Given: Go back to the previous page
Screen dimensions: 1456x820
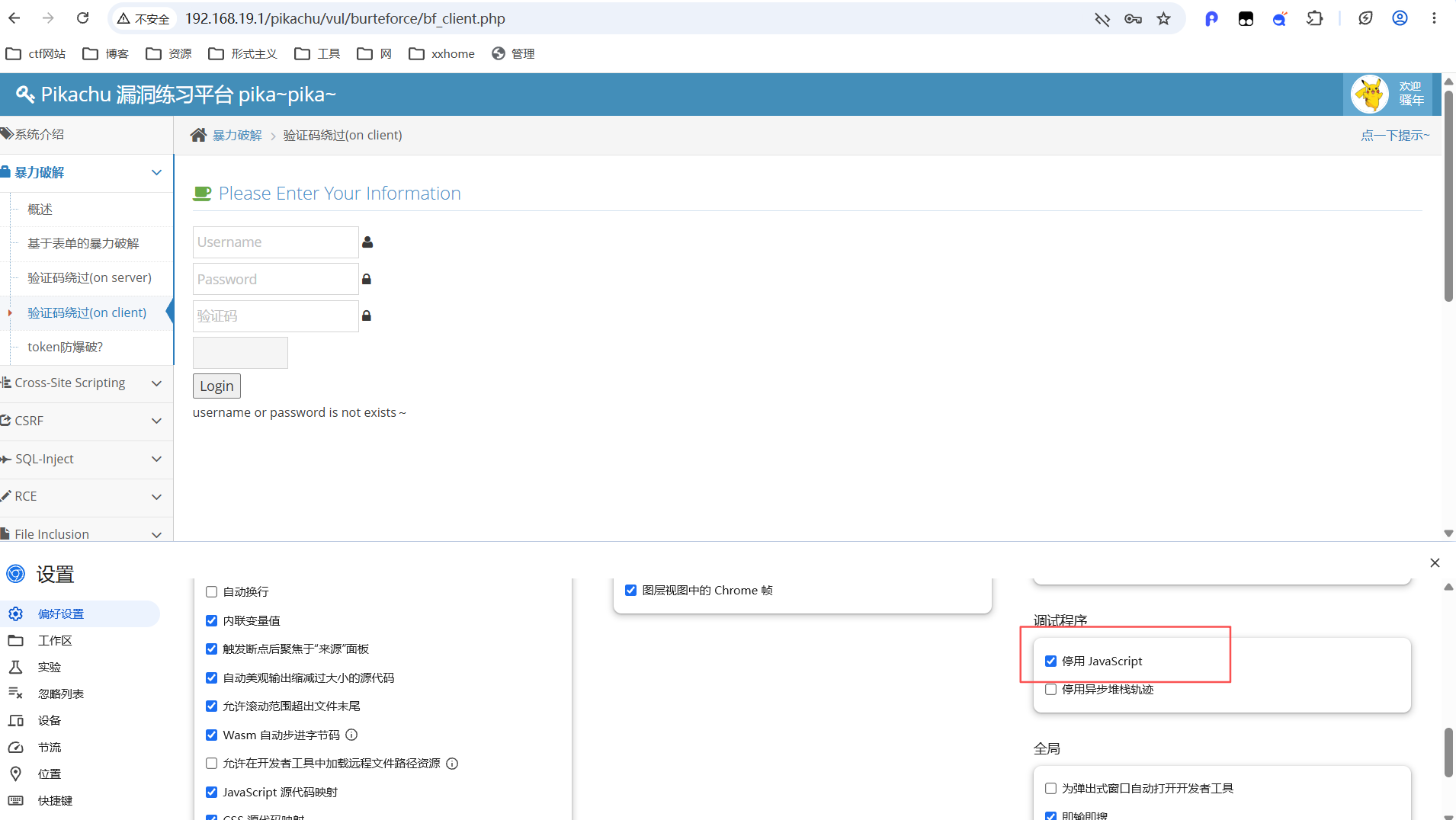Looking at the screenshot, I should tap(14, 18).
